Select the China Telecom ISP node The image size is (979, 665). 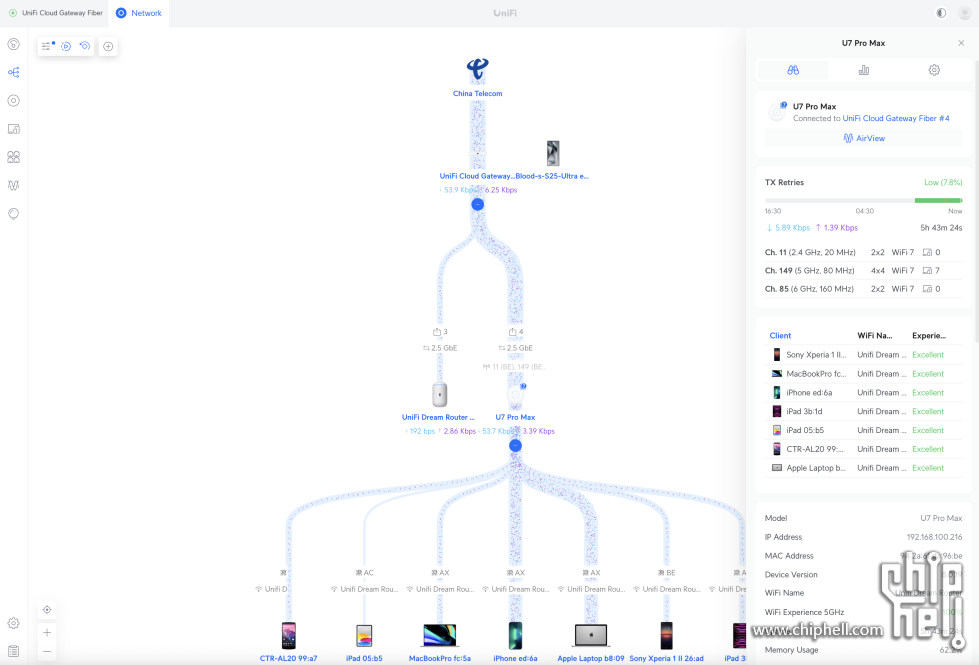pyautogui.click(x=478, y=77)
